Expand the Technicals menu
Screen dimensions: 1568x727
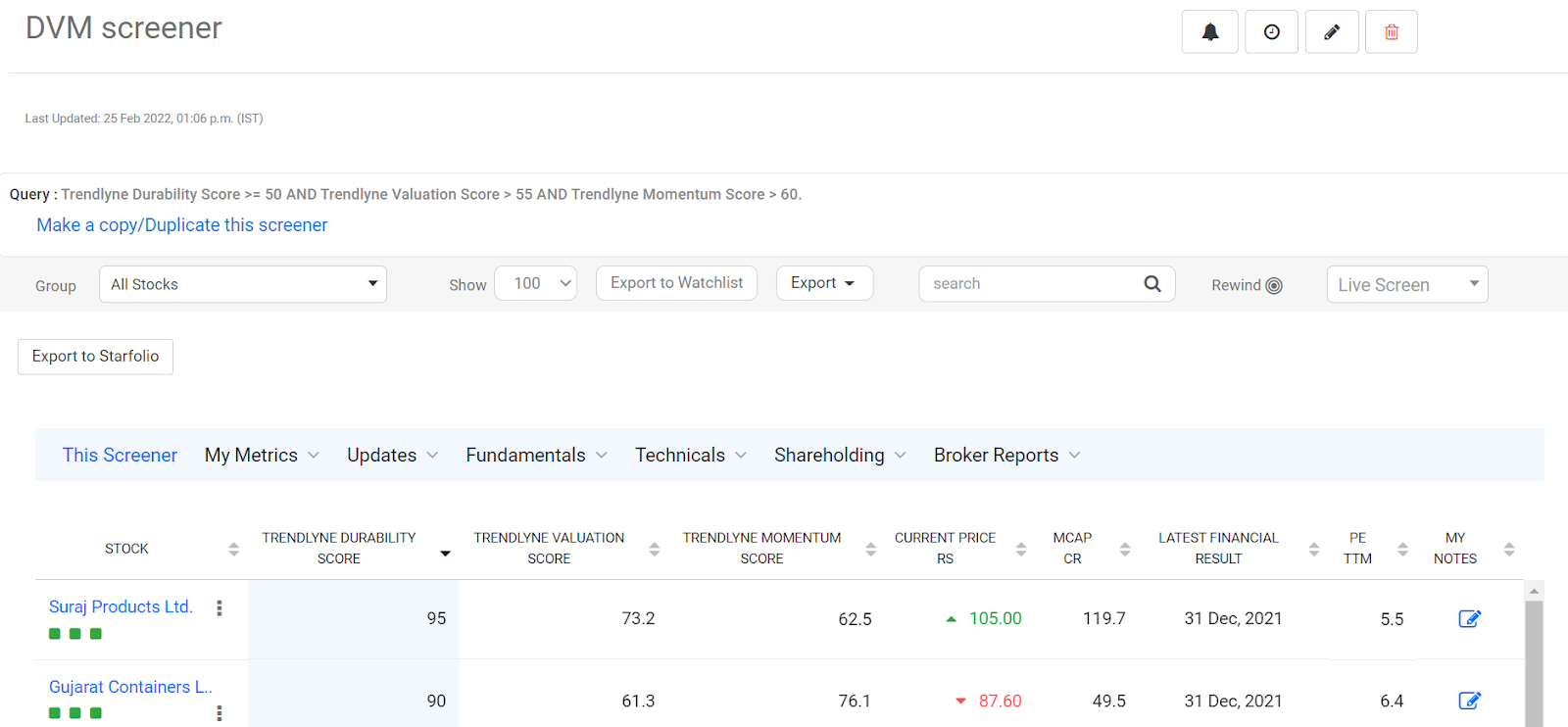(691, 455)
